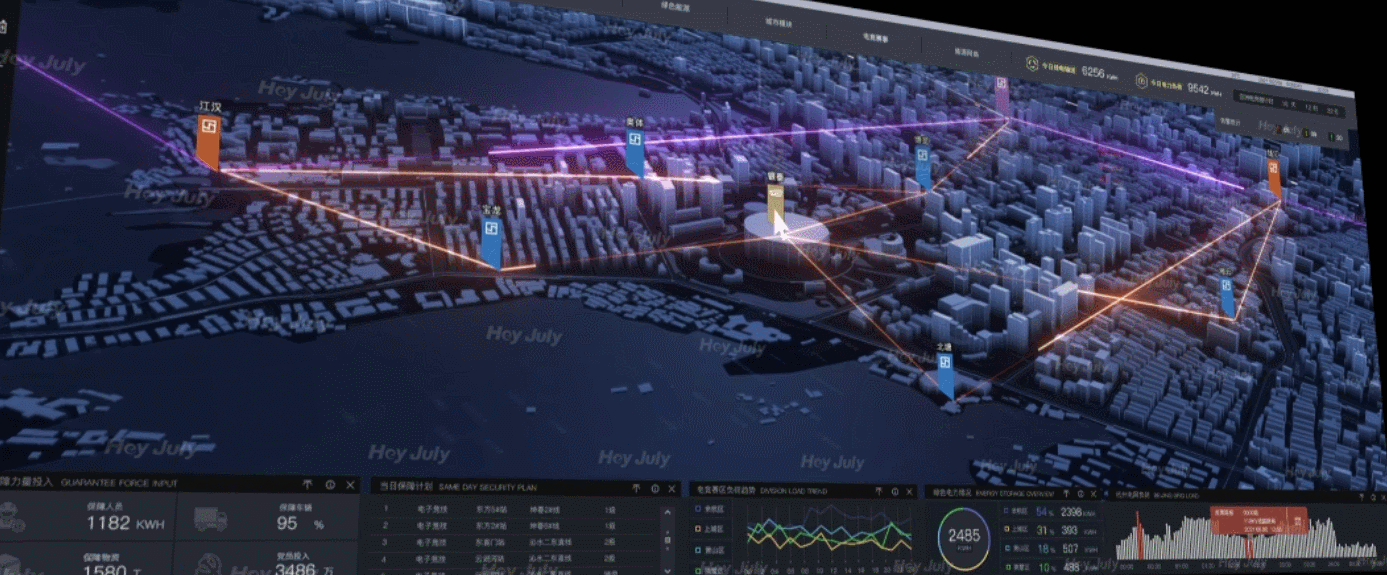This screenshot has width=1387, height=575.
Task: Click the wrench icon beside the 3486 value
Action: click(209, 565)
